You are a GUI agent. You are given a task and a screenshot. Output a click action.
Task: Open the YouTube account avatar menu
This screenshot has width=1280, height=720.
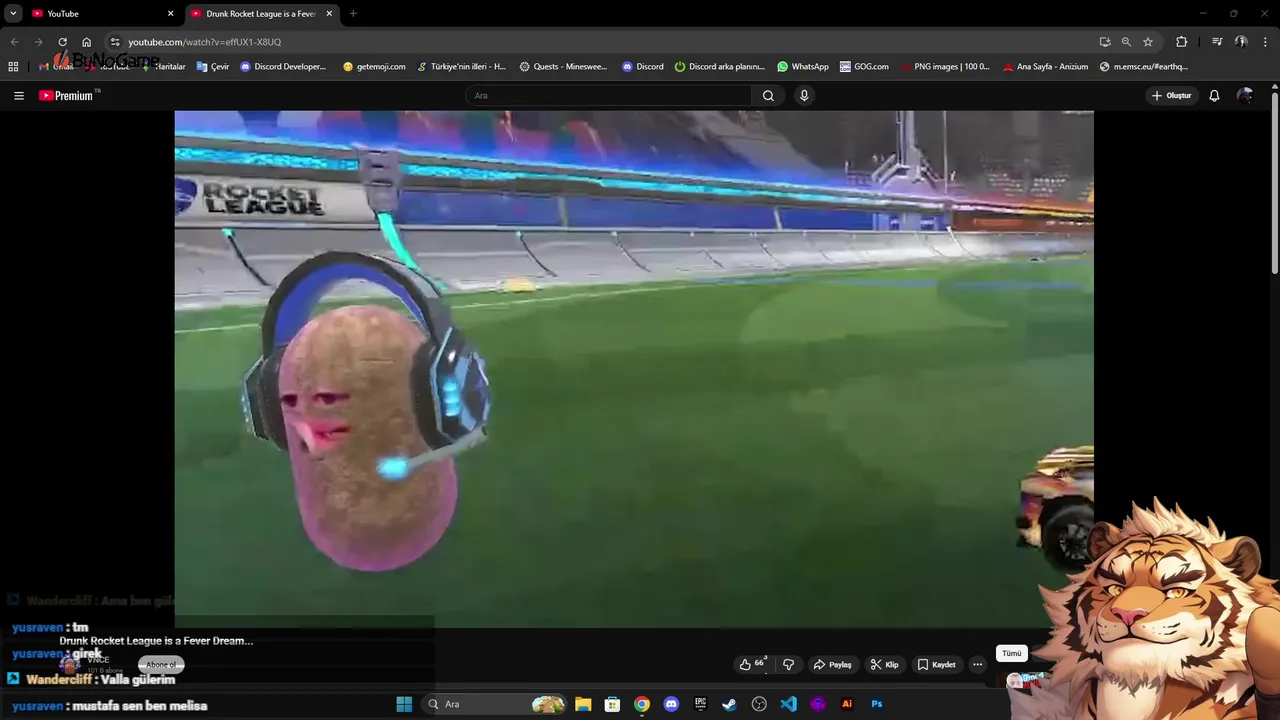[1245, 96]
